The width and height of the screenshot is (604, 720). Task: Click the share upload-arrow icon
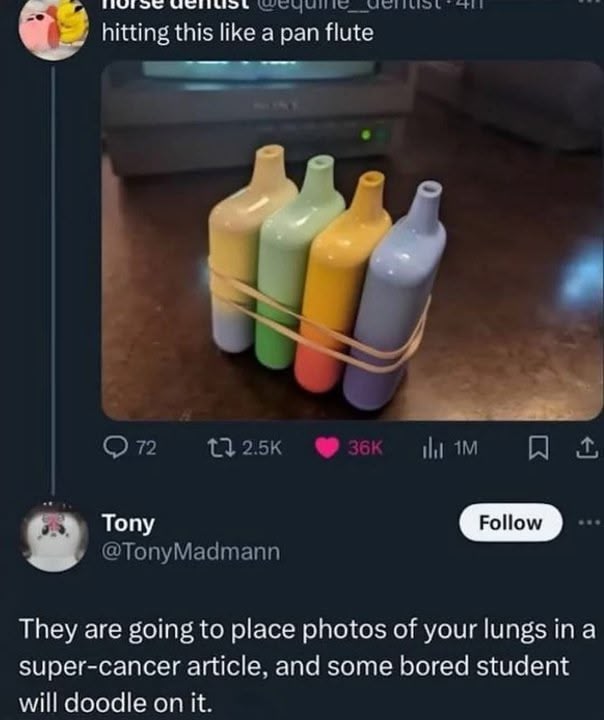(x=583, y=451)
